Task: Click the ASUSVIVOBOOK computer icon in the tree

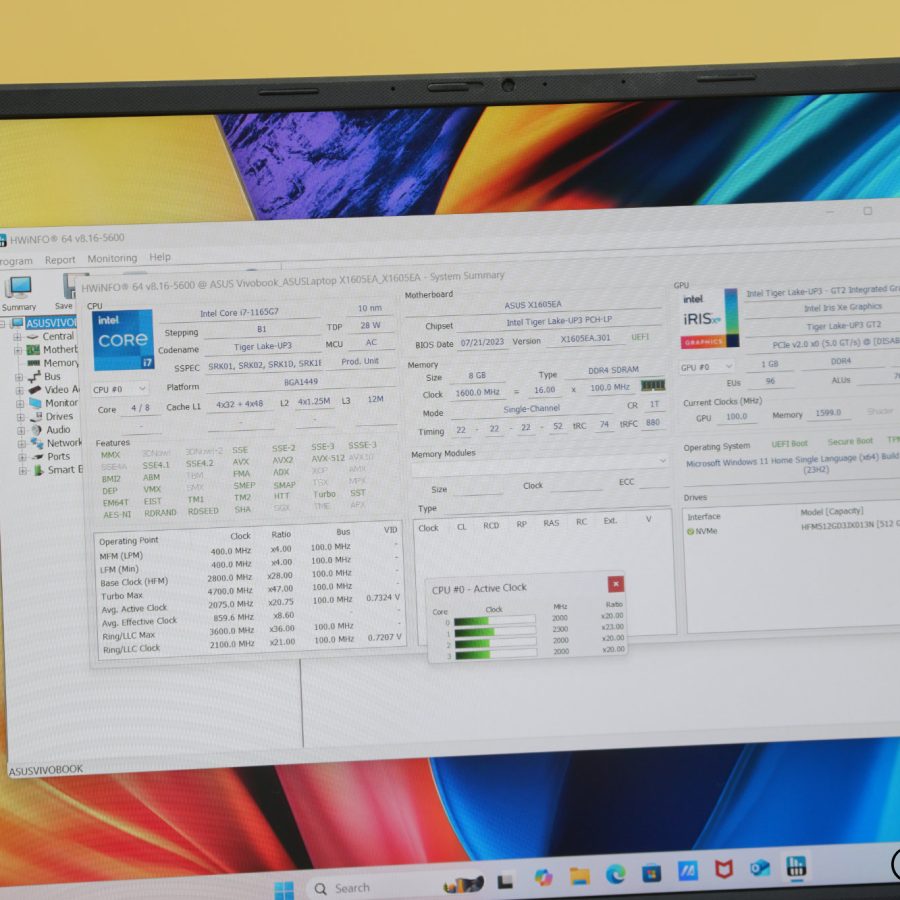Action: [18, 323]
